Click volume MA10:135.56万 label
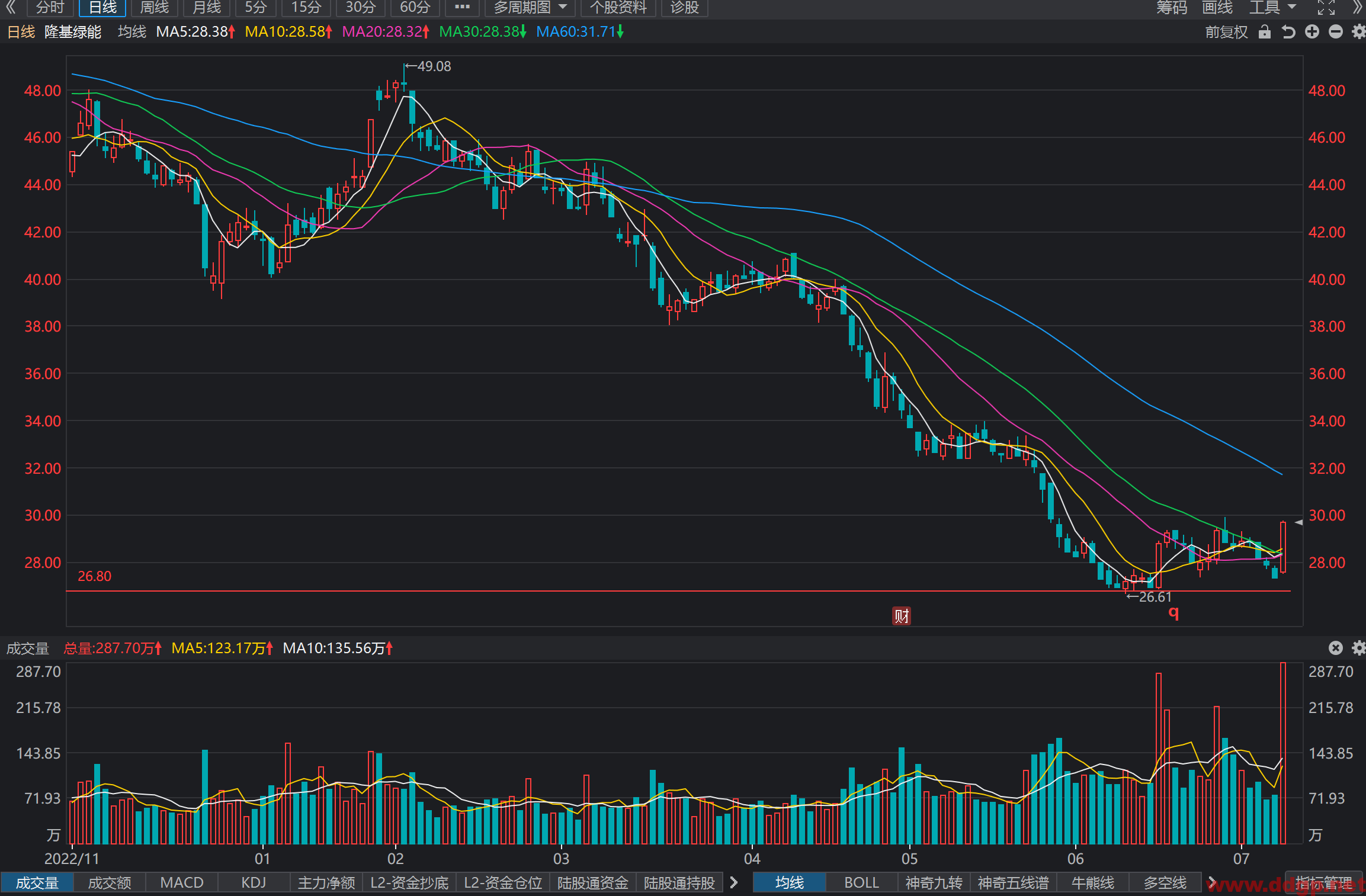 [338, 648]
